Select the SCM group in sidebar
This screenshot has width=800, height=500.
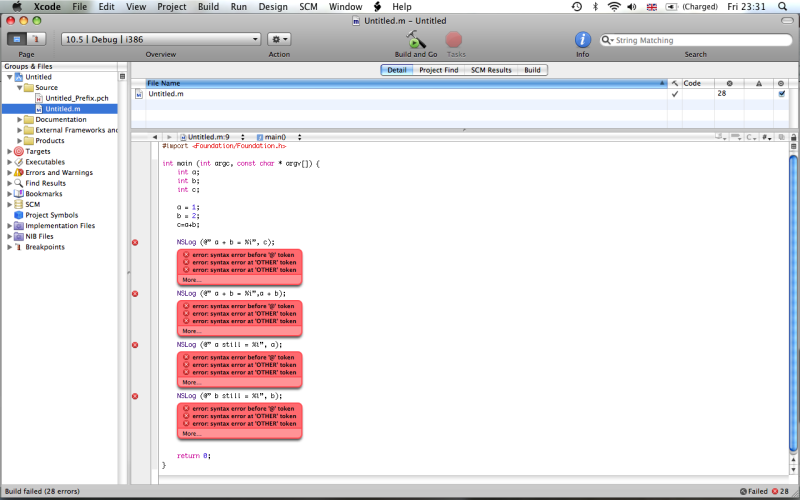[x=32, y=205]
